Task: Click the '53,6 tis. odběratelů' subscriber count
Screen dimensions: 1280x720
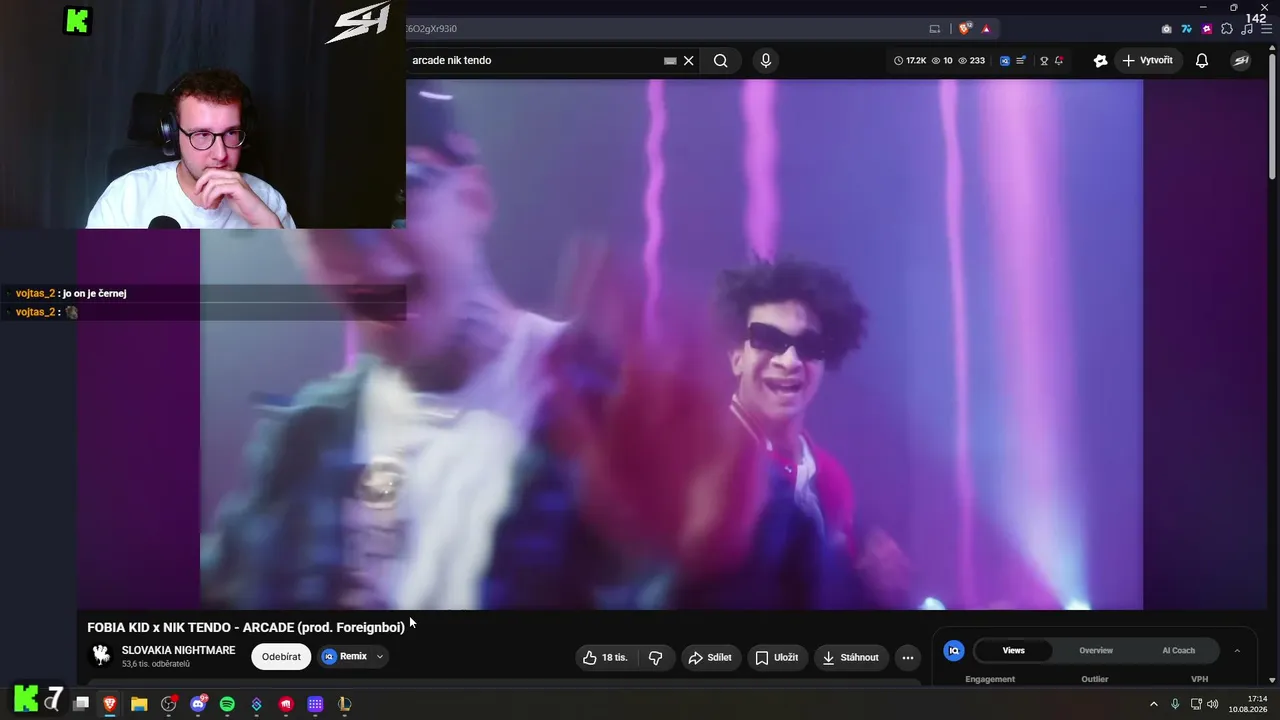Action: coord(156,664)
